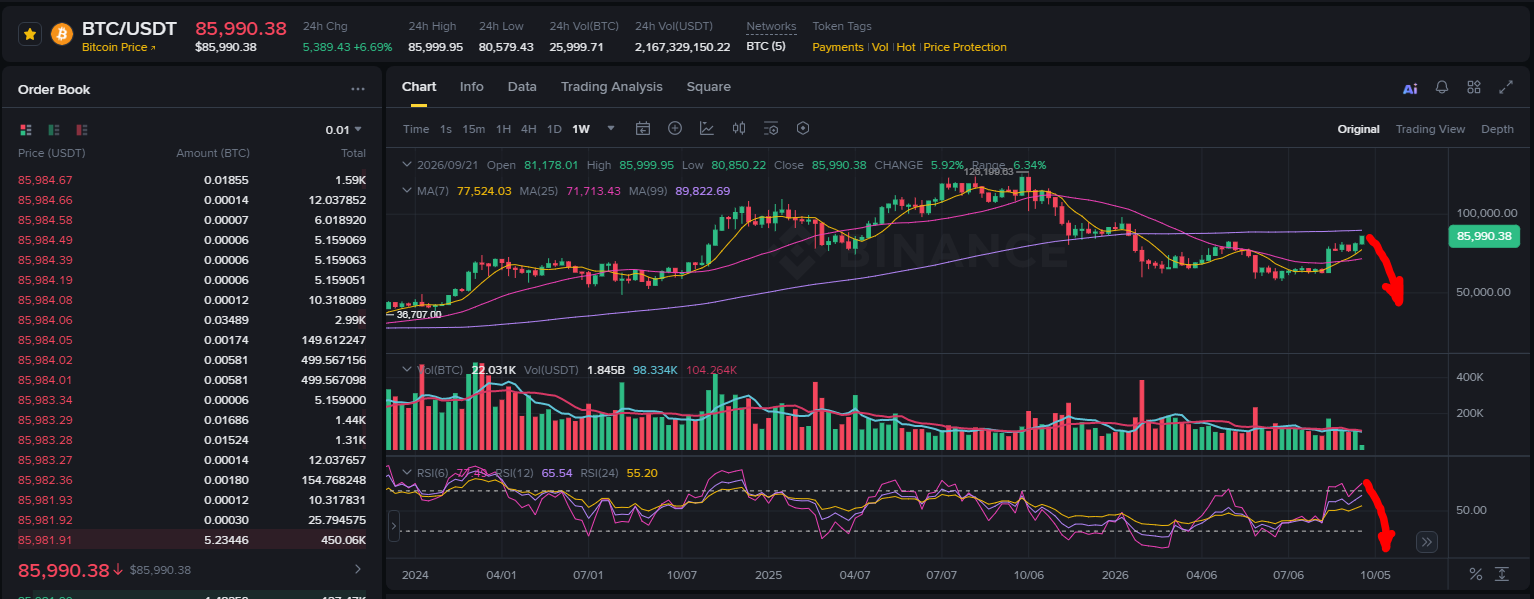Open the candlestick chart type icon
This screenshot has width=1534, height=599.
tap(739, 128)
